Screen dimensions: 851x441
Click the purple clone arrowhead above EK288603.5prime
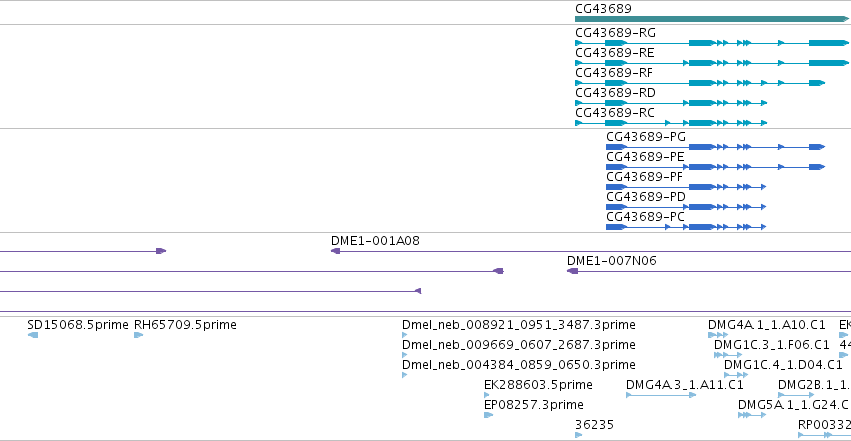click(x=498, y=271)
